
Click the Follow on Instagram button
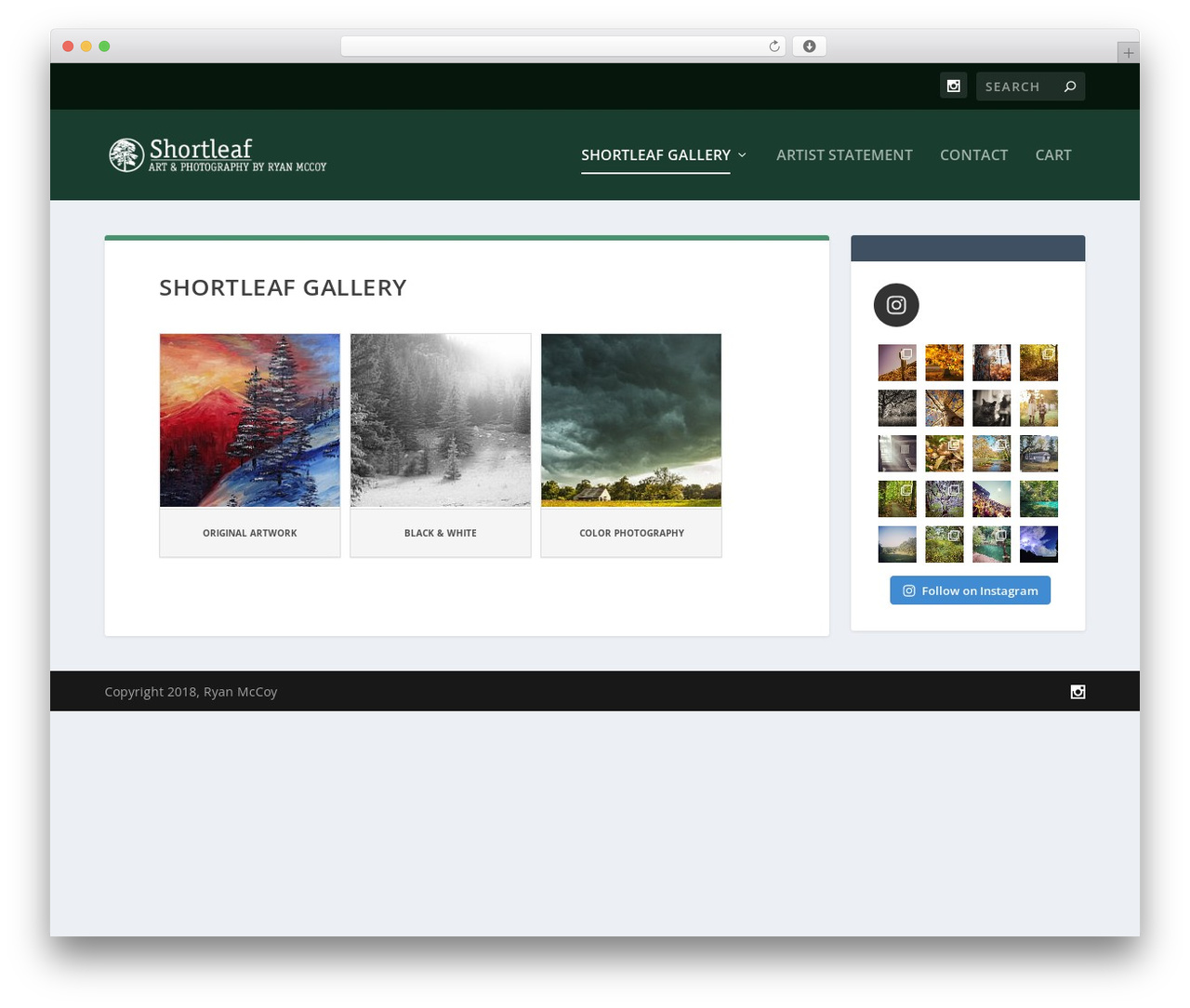point(970,590)
